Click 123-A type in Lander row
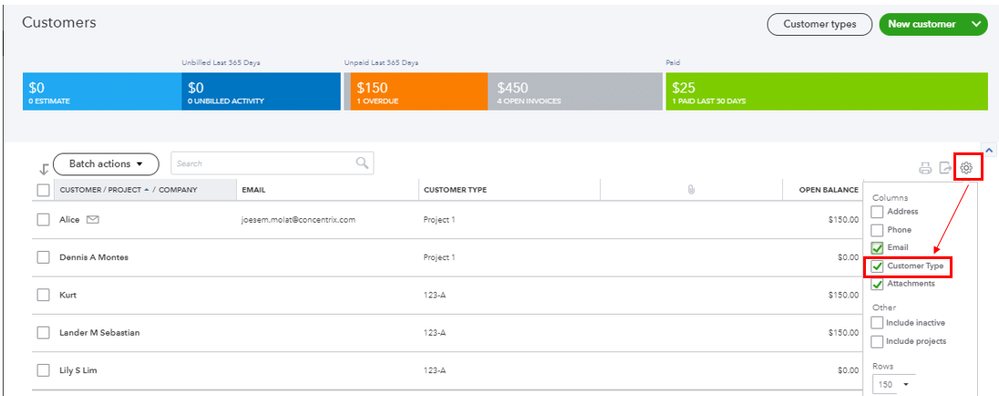This screenshot has width=999, height=396. [x=435, y=333]
